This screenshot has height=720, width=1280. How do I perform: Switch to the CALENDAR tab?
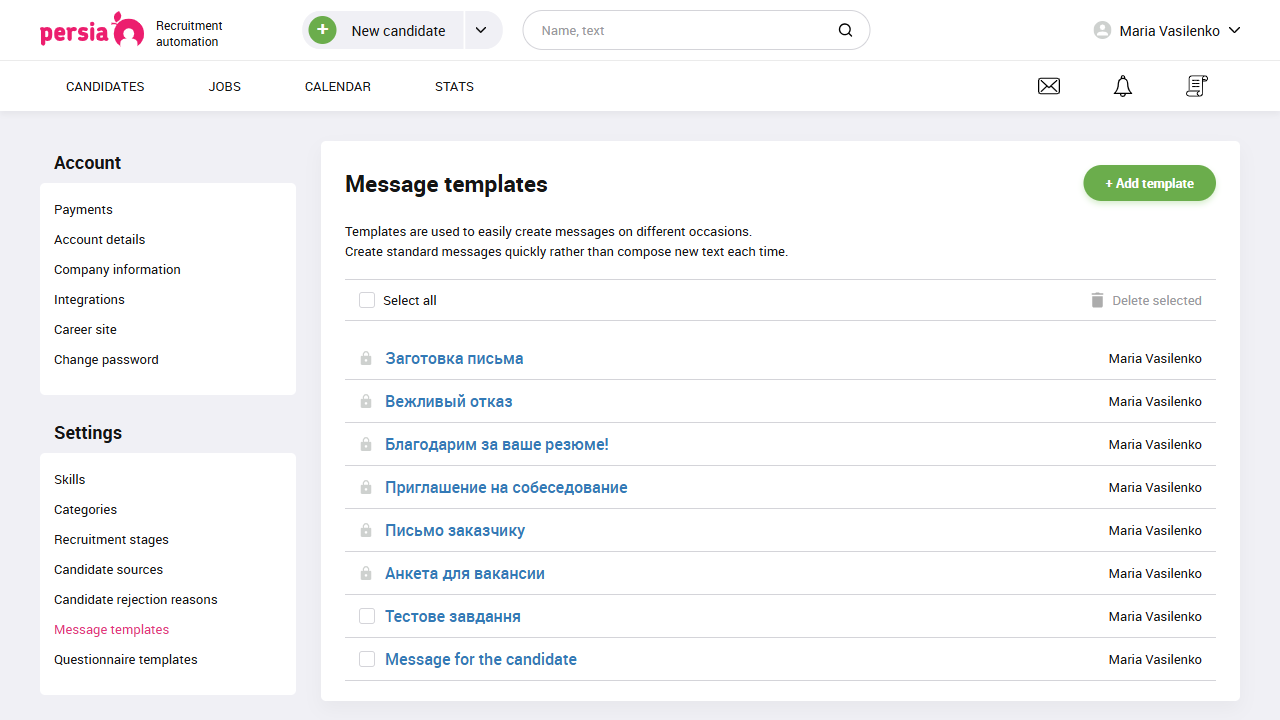click(337, 86)
